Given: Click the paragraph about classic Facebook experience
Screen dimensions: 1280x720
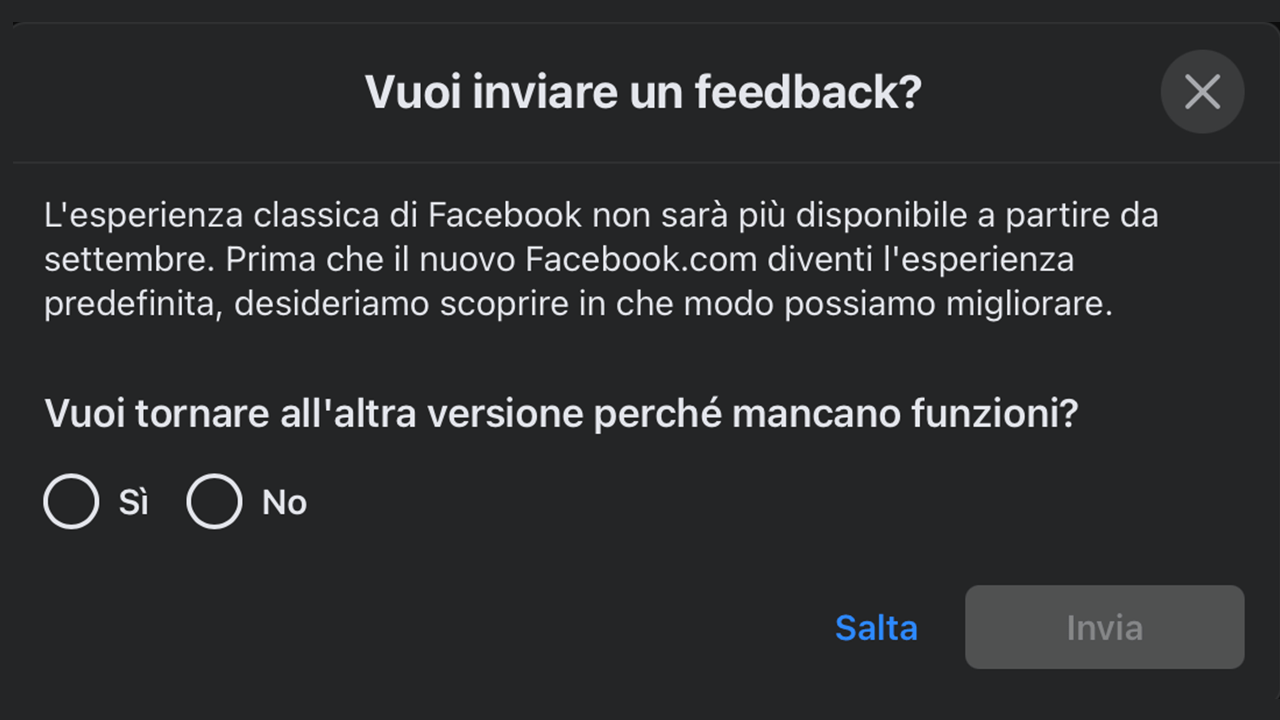Looking at the screenshot, I should pyautogui.click(x=600, y=260).
